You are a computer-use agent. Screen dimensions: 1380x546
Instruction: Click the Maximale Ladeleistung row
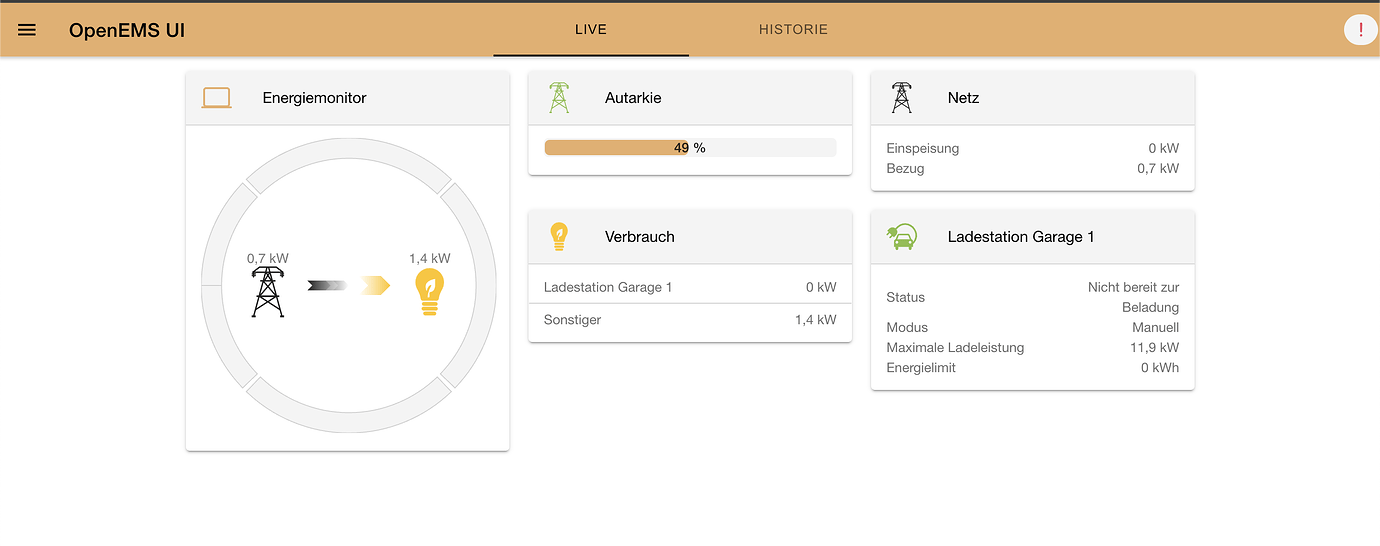pyautogui.click(x=1032, y=348)
